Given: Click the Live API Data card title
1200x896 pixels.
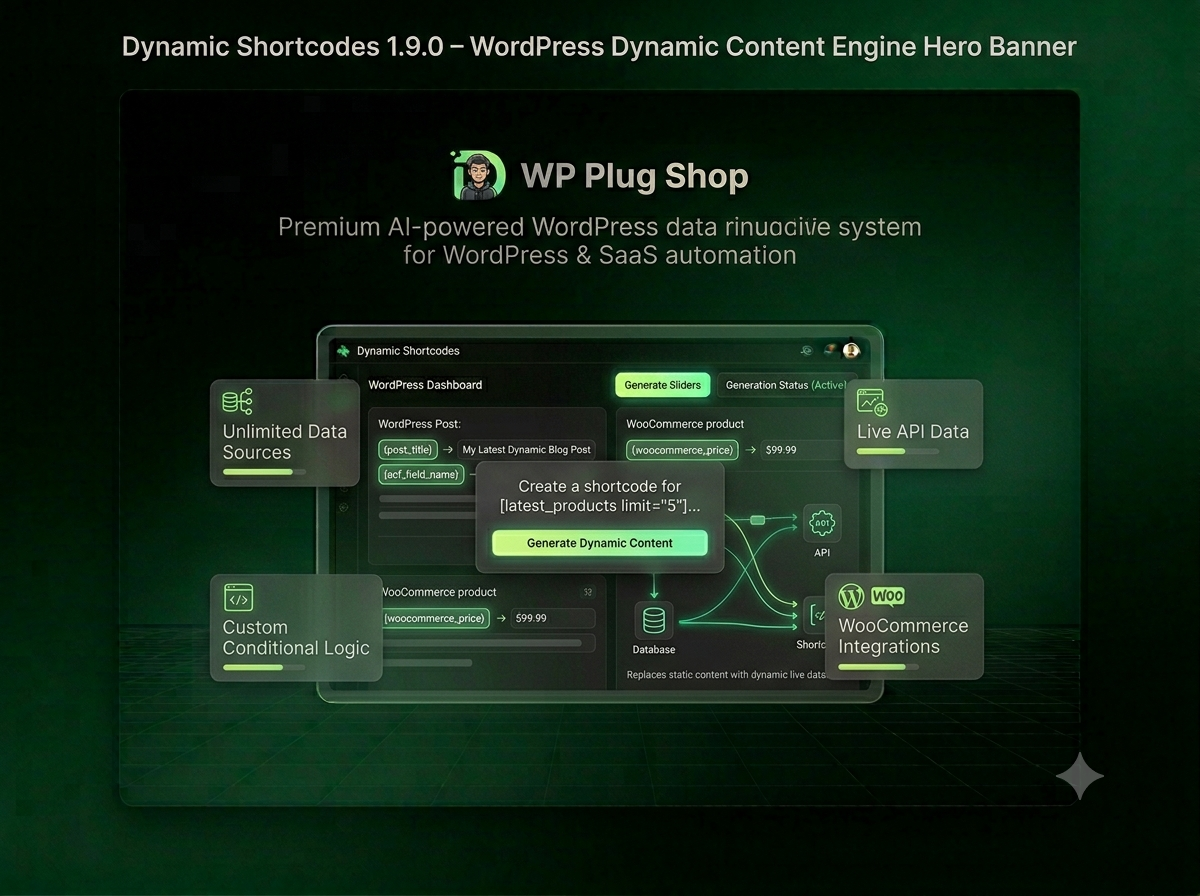Looking at the screenshot, I should 913,432.
